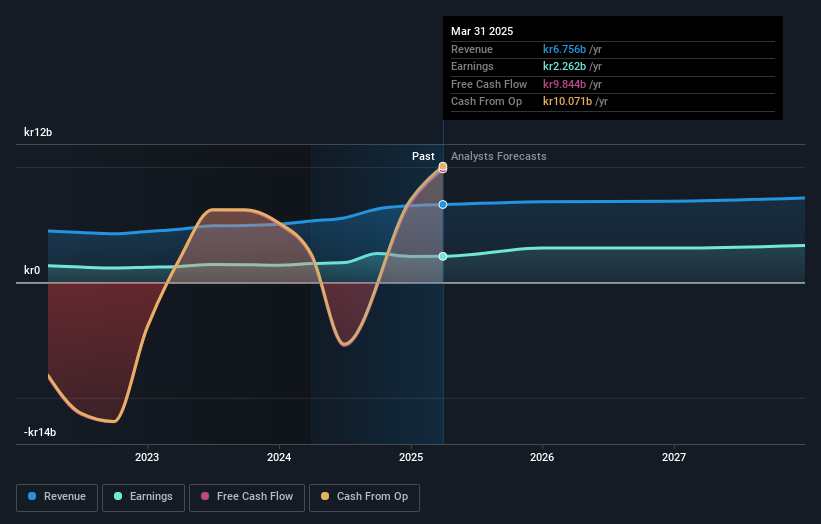Screen dimensions: 821x524
Task: Click the Earnings row label in tooltip
Action: tap(472, 66)
